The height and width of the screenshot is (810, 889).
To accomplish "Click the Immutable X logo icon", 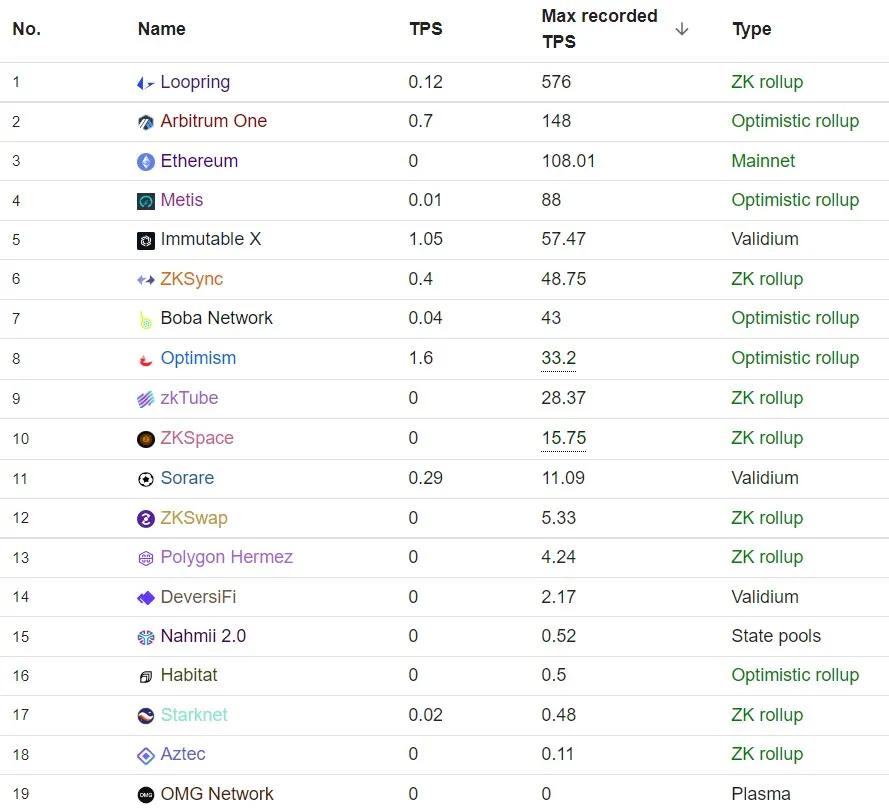I will click(146, 240).
